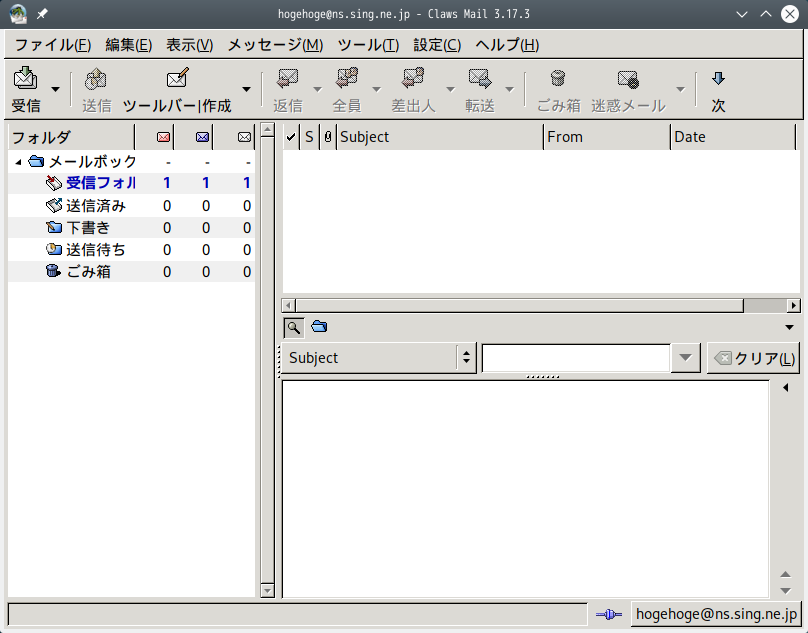Open the 返信 dropdown arrow
The width and height of the screenshot is (808, 633).
point(318,89)
